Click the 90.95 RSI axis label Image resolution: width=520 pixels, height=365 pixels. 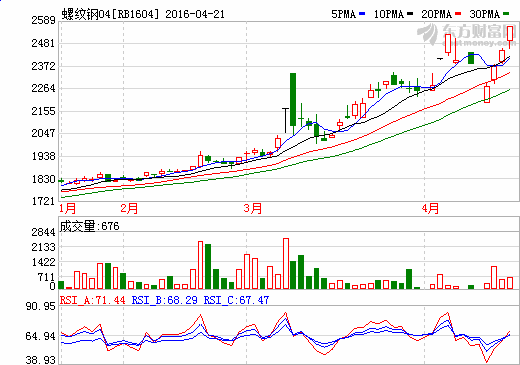coord(41,306)
